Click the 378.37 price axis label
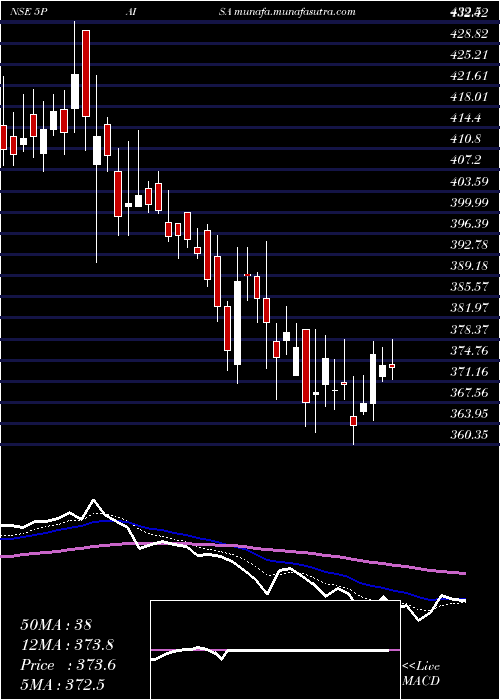Image resolution: width=500 pixels, height=700 pixels. tap(468, 329)
